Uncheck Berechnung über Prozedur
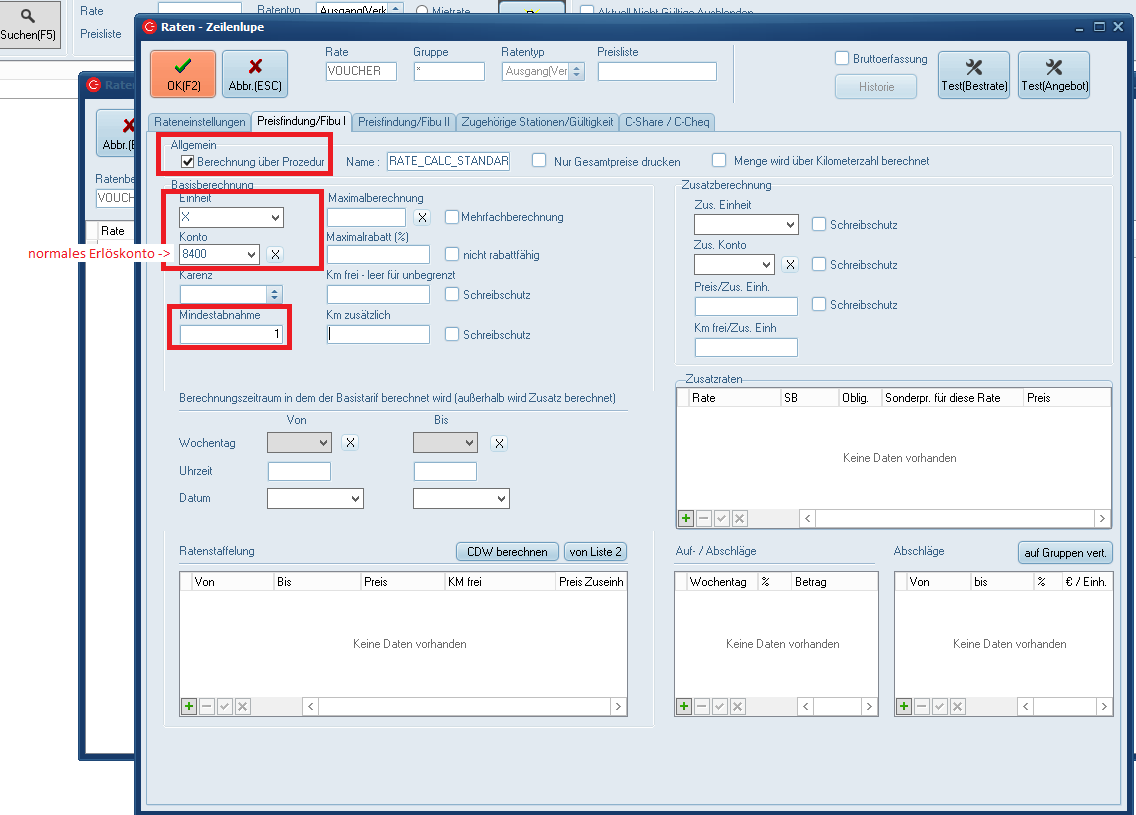The image size is (1136, 815). click(187, 161)
